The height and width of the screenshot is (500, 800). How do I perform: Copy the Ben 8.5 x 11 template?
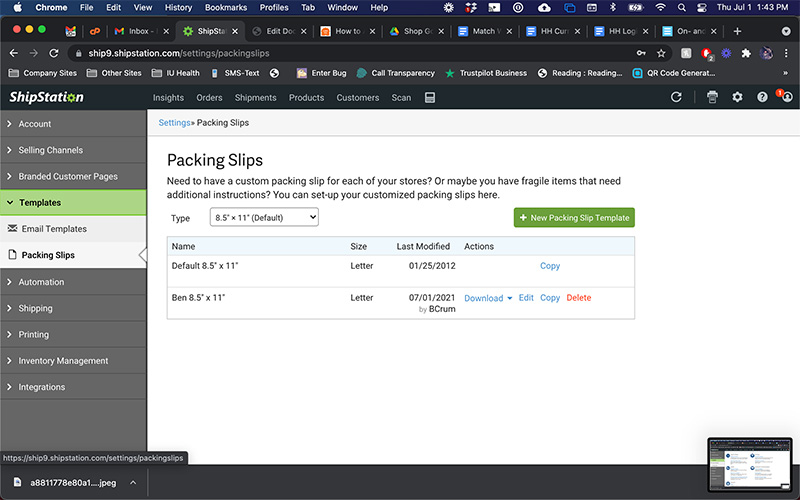(x=549, y=297)
